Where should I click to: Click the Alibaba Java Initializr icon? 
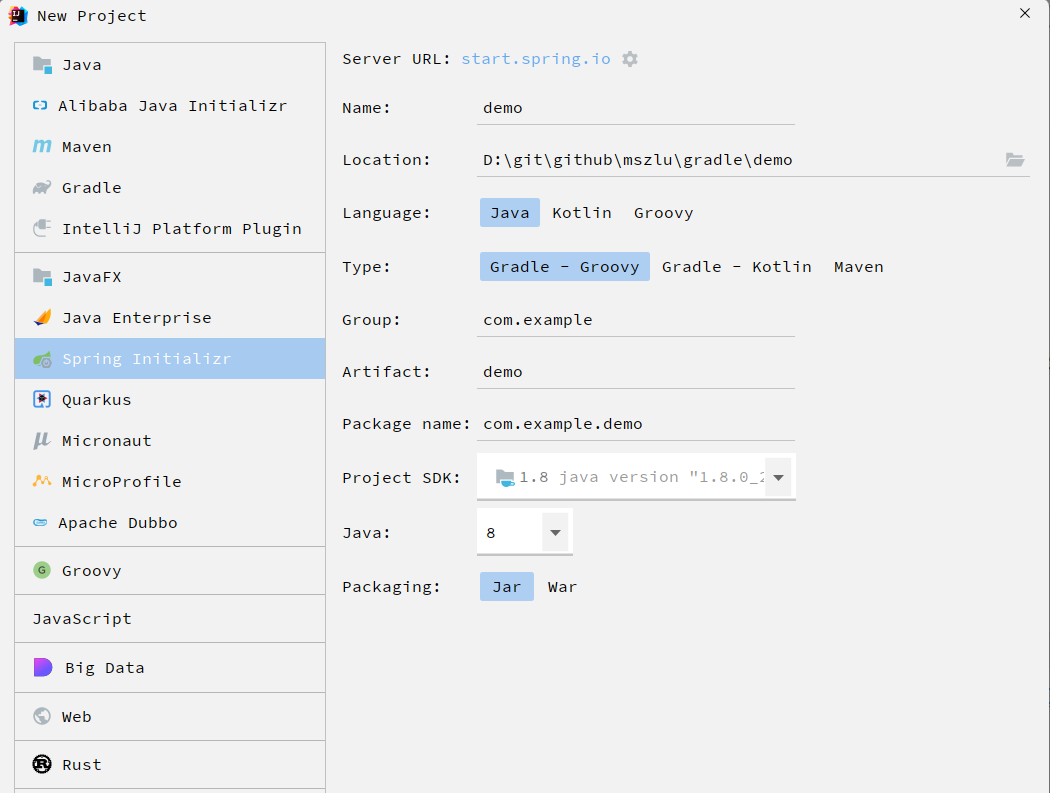(x=40, y=105)
